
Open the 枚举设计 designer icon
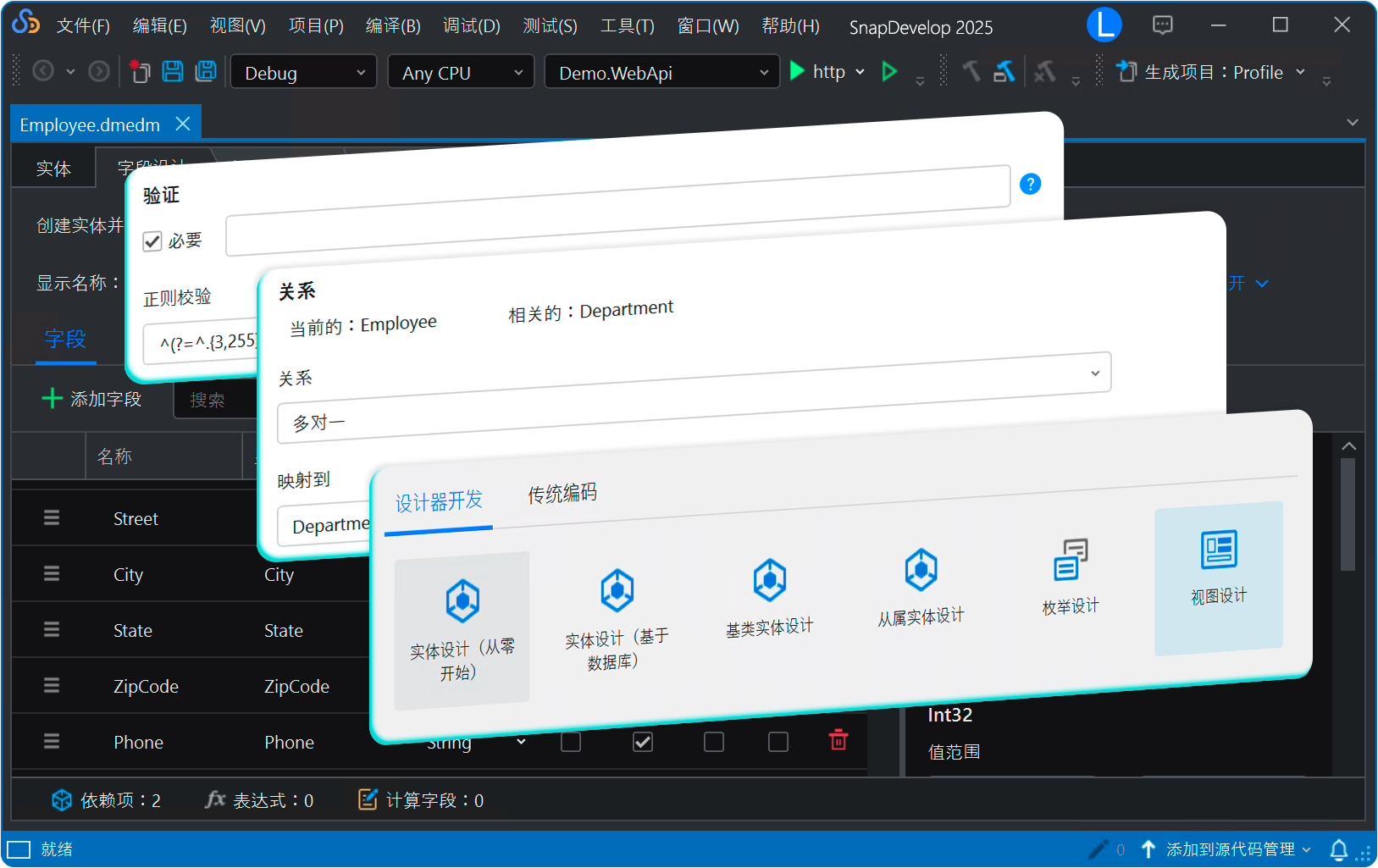[x=1070, y=576]
